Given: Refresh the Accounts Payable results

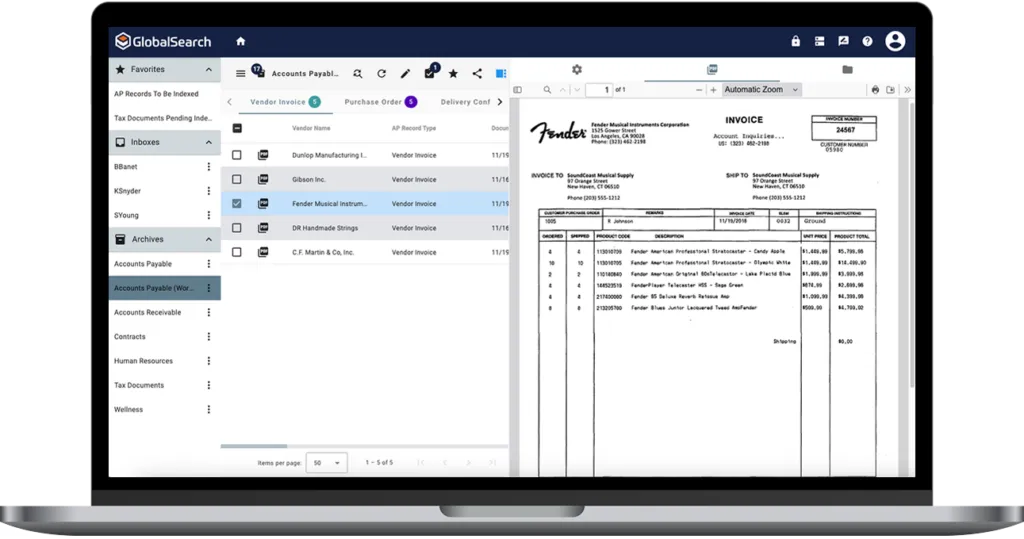Looking at the screenshot, I should 381,74.
